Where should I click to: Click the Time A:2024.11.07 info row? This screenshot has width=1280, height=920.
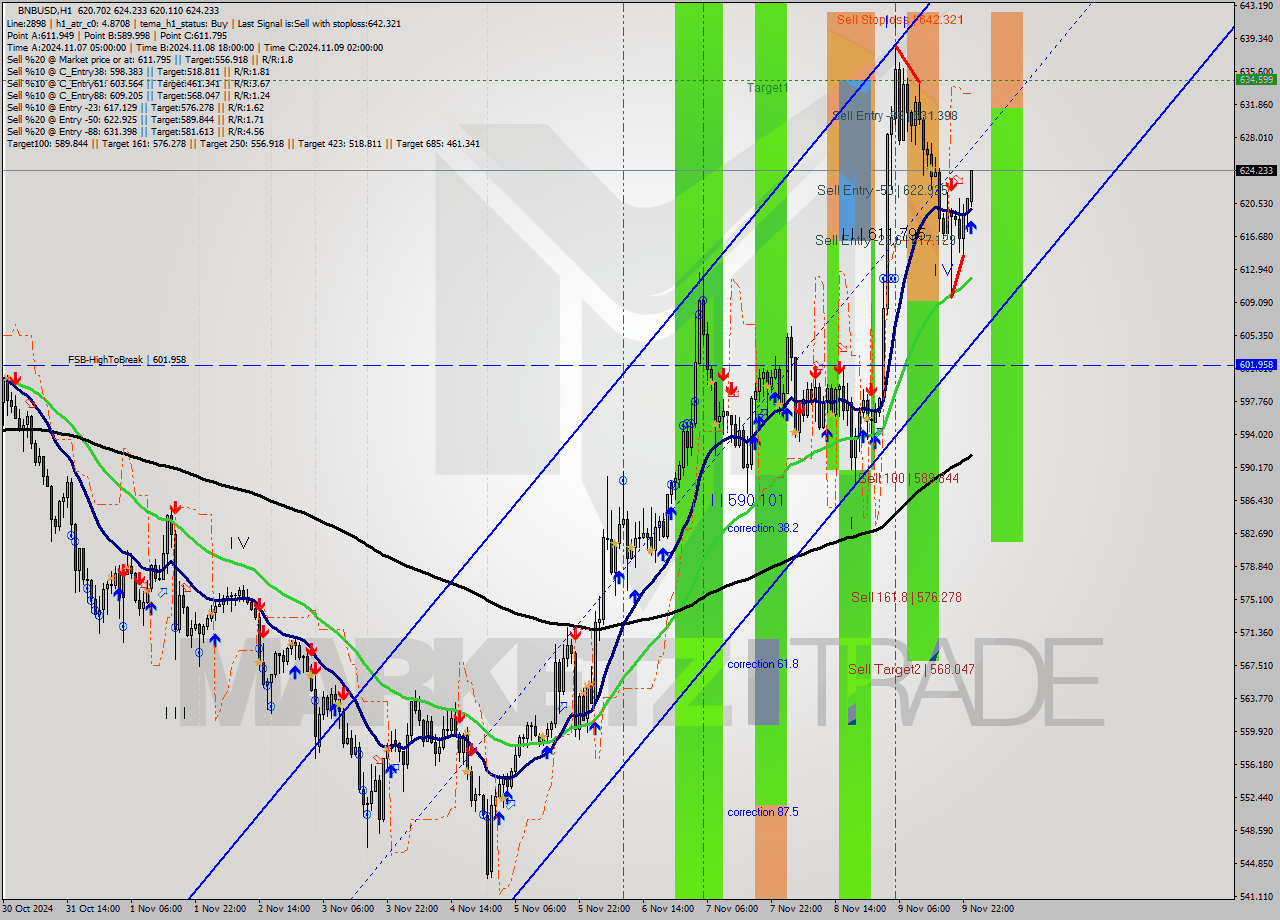coord(194,47)
